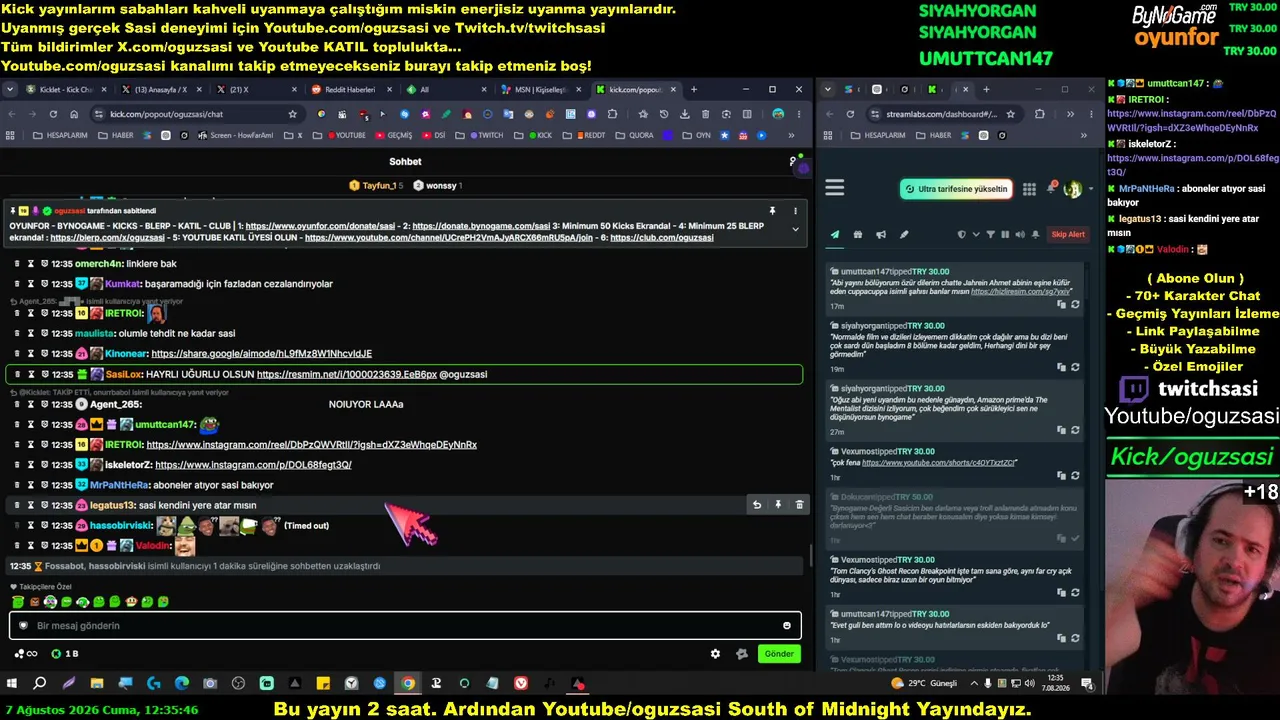
Task: Open the HESAPLARIM bookmarks folder in Kick window
Action: point(60,135)
